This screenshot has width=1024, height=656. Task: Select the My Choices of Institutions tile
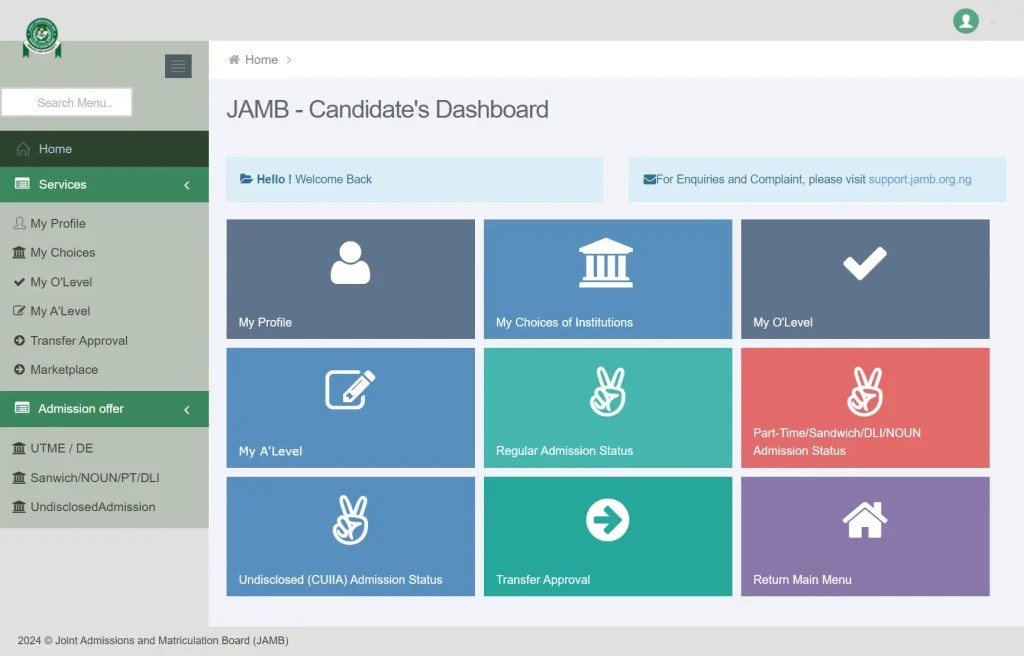607,278
